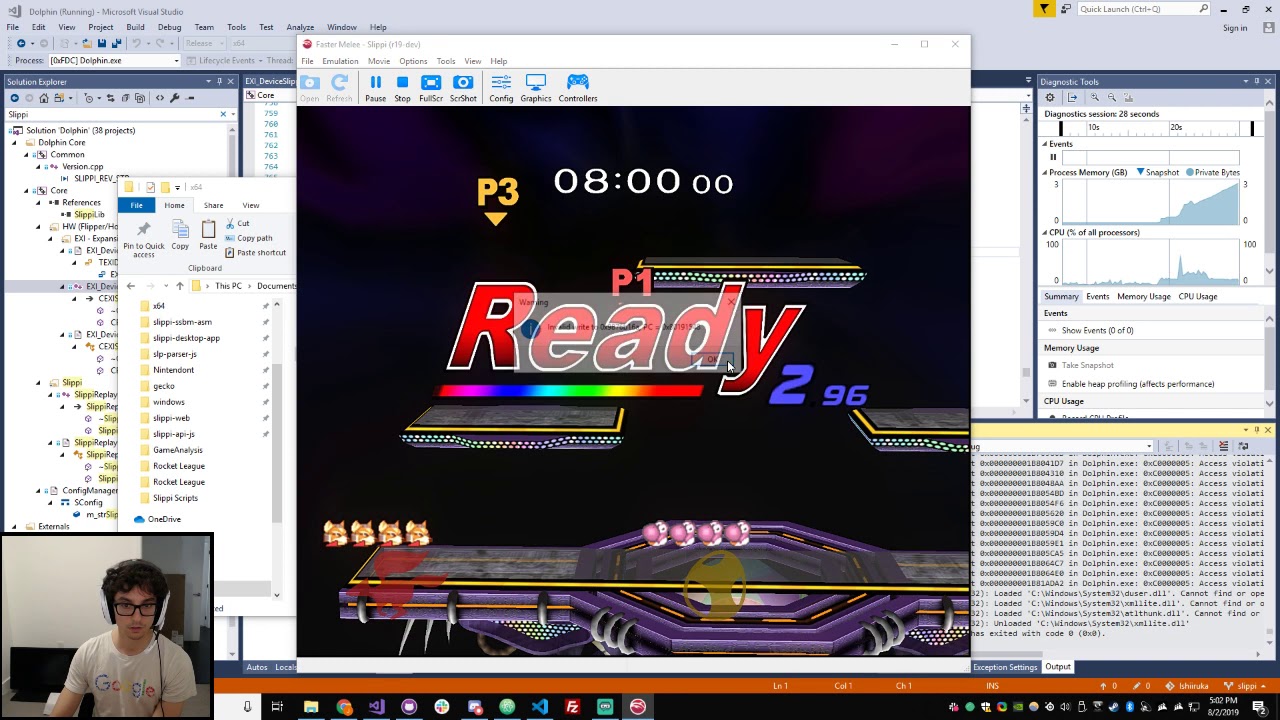Open Visual Studio Code from the taskbar
Screen dimensions: 1280x720
coord(540,707)
